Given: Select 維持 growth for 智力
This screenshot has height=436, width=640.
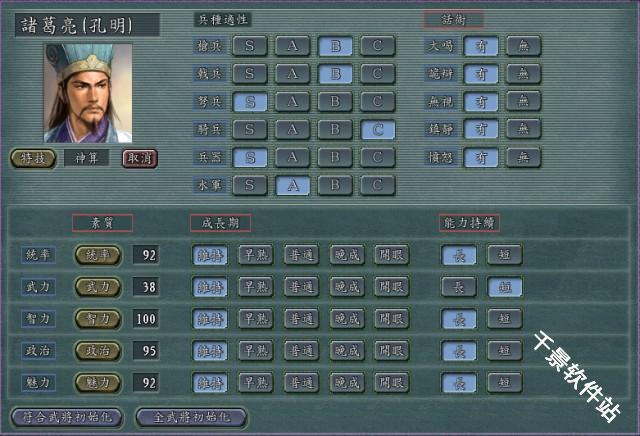Looking at the screenshot, I should point(210,319).
